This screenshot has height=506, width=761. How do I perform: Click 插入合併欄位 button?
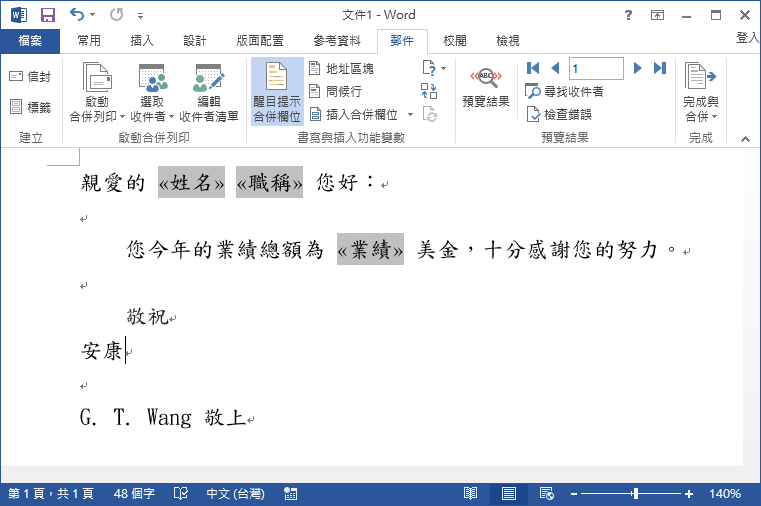[x=354, y=114]
